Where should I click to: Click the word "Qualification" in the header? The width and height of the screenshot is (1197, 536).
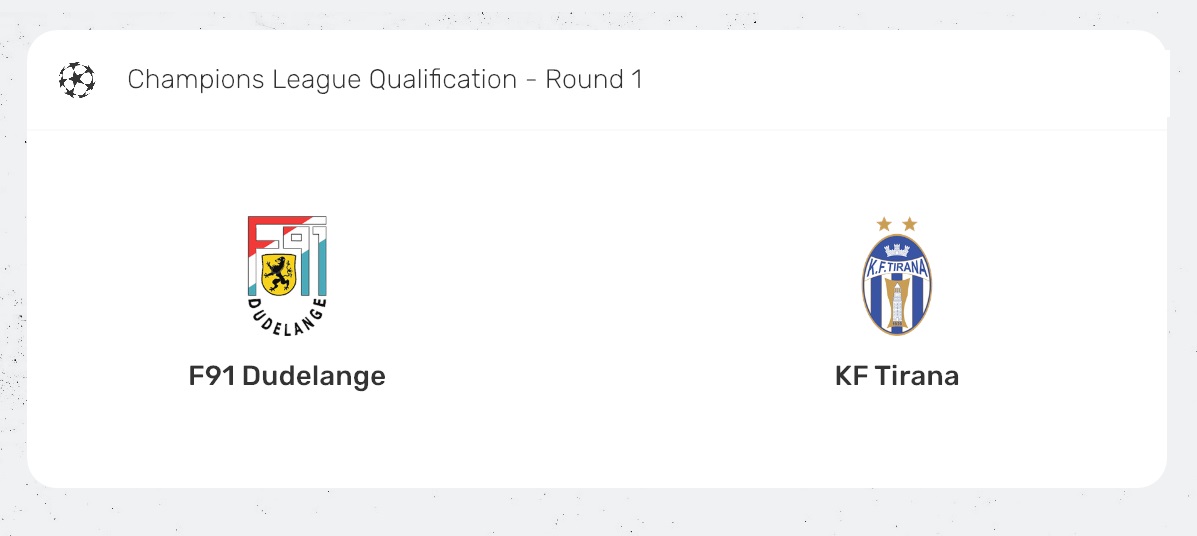[x=443, y=80]
